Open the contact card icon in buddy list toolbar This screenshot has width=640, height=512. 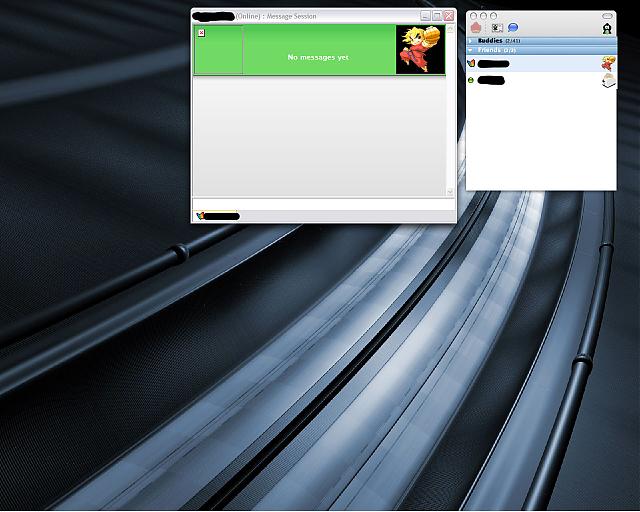497,28
